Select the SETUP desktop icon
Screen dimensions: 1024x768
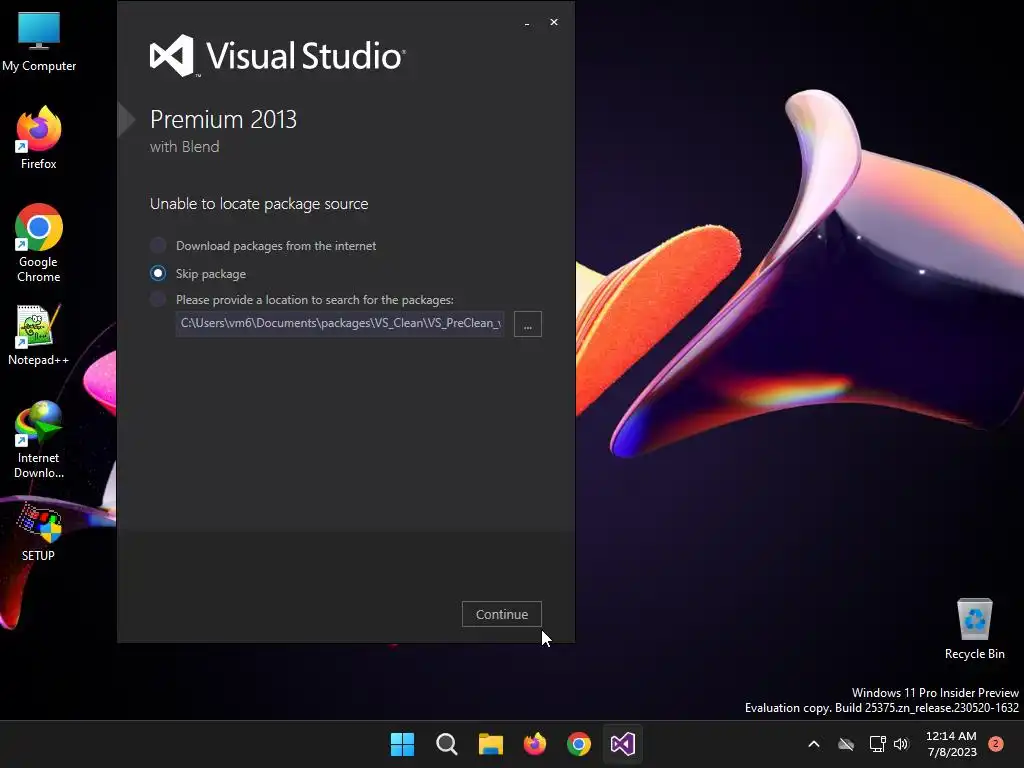pos(39,532)
